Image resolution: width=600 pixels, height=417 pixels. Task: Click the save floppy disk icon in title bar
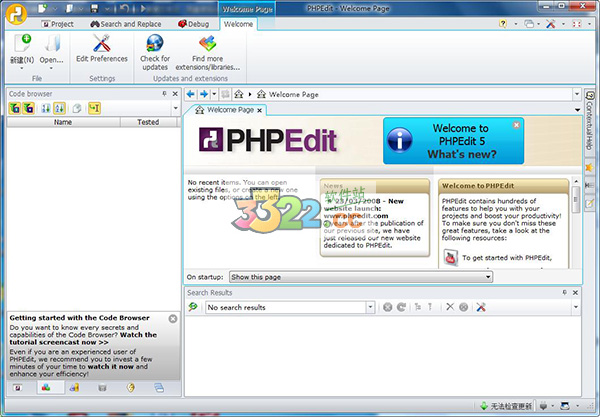(94, 8)
